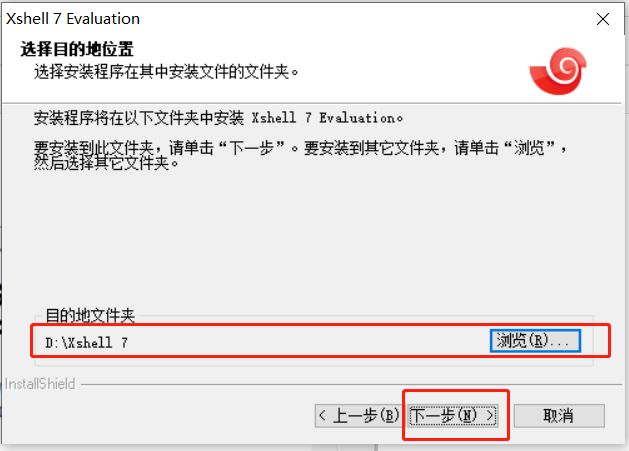Continue with the 下一步(N) button
Image resolution: width=629 pixels, height=451 pixels.
pos(453,415)
